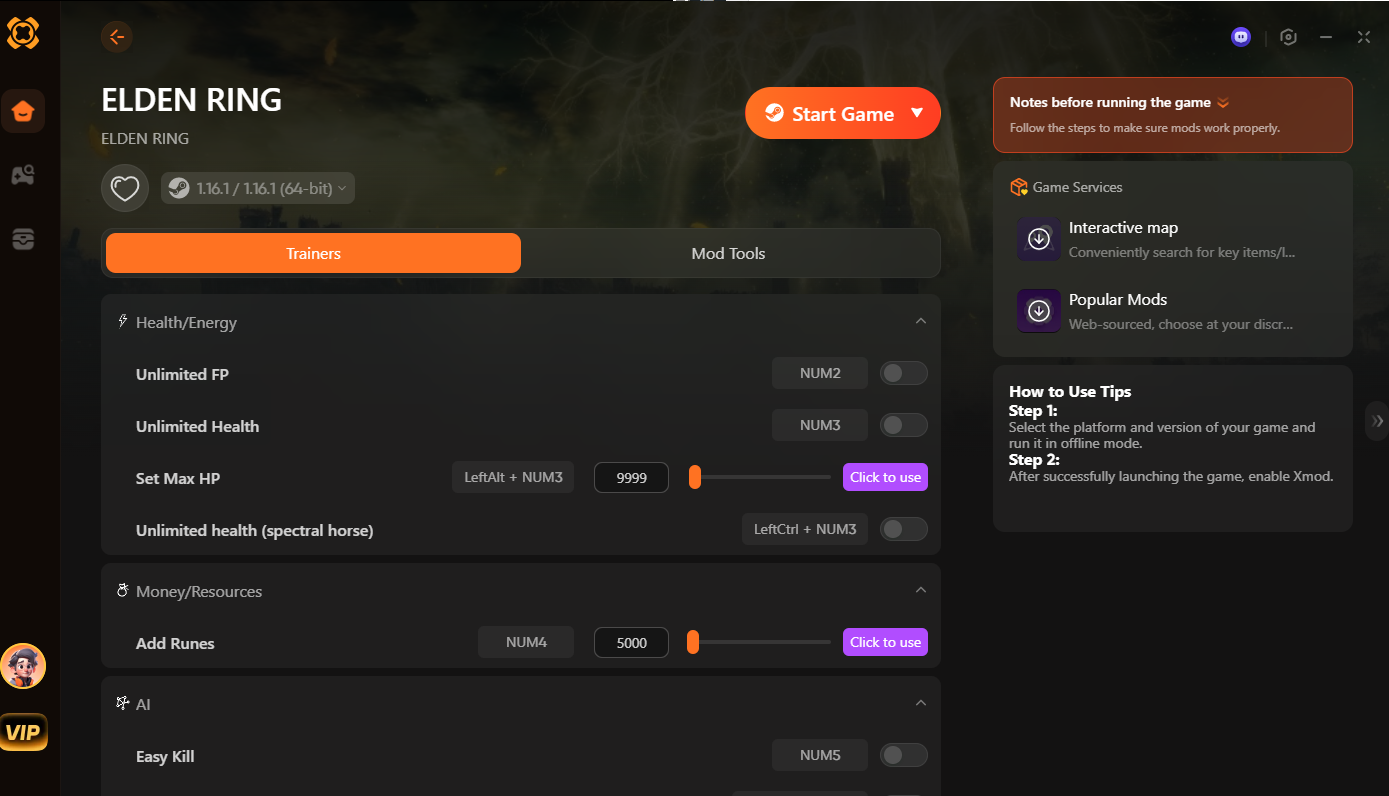1389x796 pixels.
Task: Open the game controller sidebar icon
Action: 23,175
